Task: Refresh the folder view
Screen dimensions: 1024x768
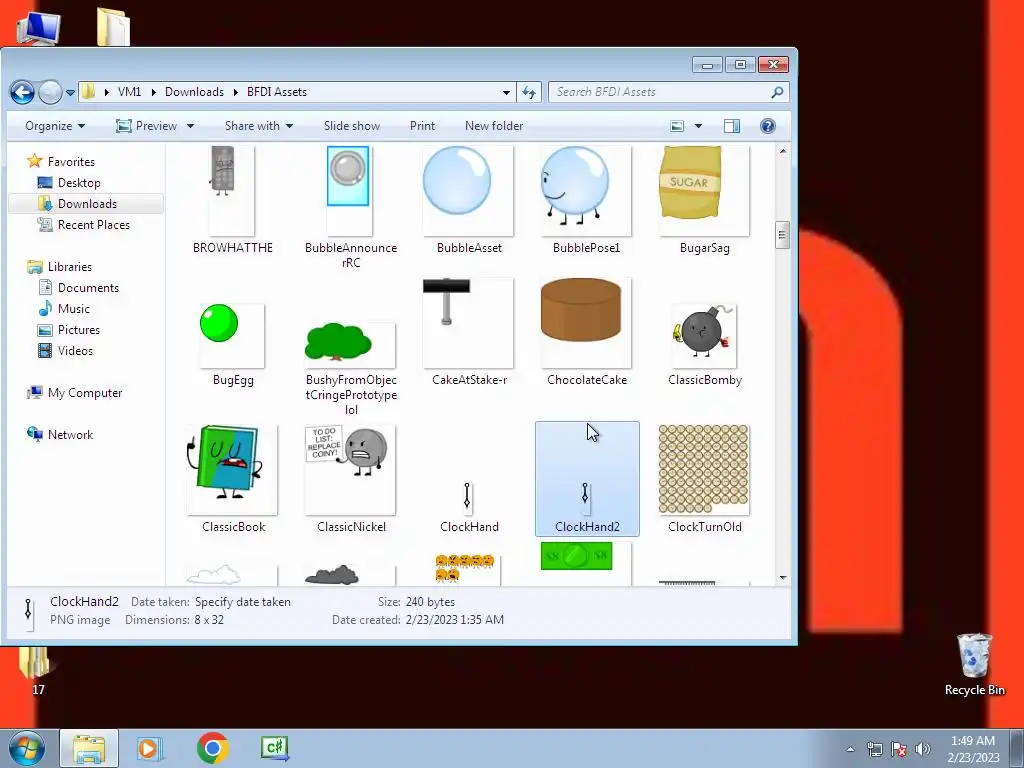Action: click(529, 93)
